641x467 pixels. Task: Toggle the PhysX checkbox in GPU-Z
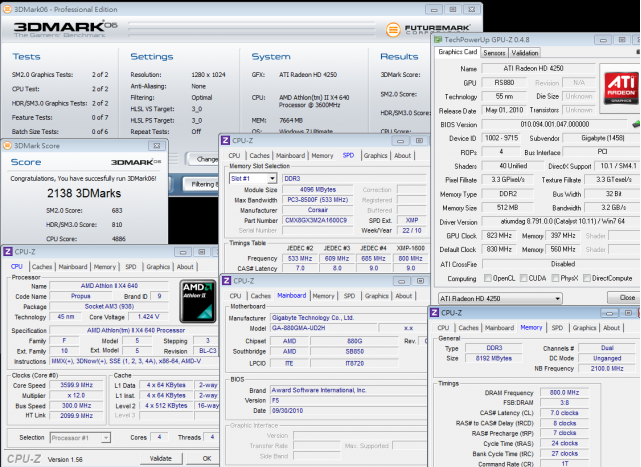coord(555,278)
